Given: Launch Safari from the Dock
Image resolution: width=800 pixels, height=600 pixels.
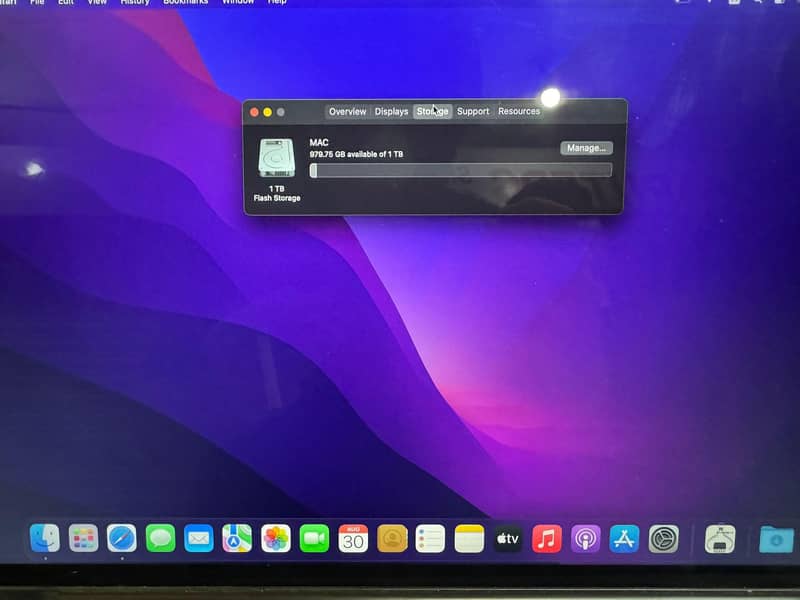Looking at the screenshot, I should point(122,538).
